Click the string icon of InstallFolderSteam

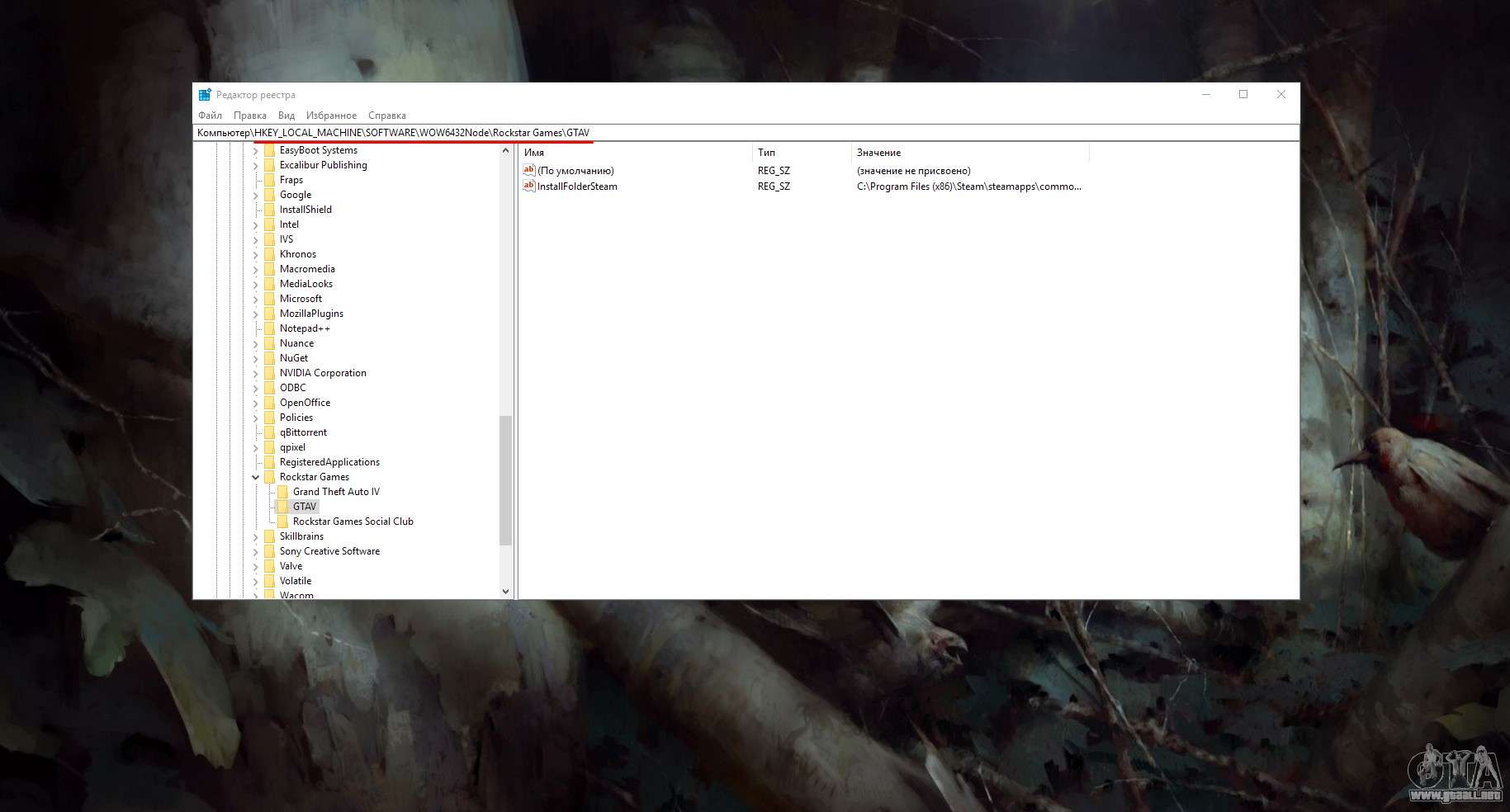click(529, 186)
